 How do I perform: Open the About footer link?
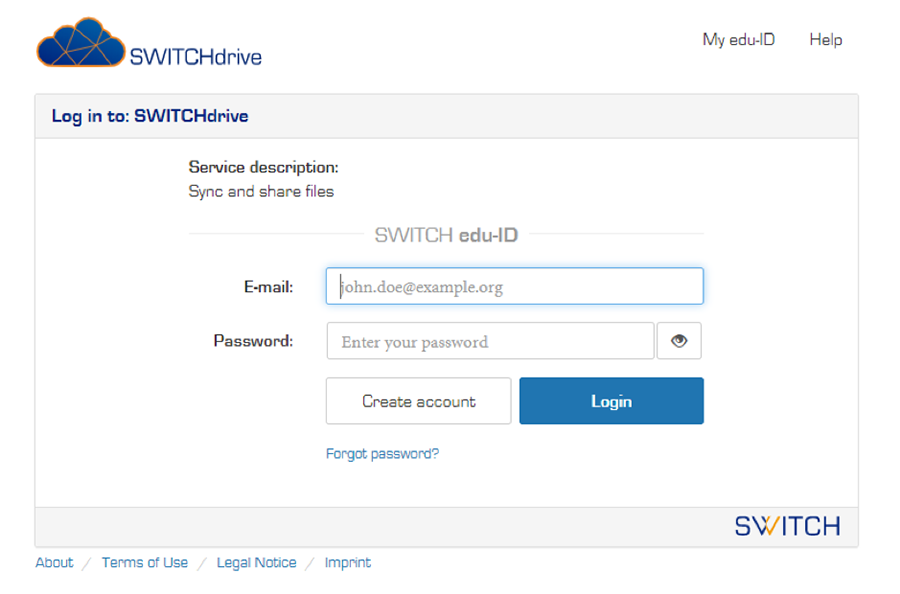[54, 563]
